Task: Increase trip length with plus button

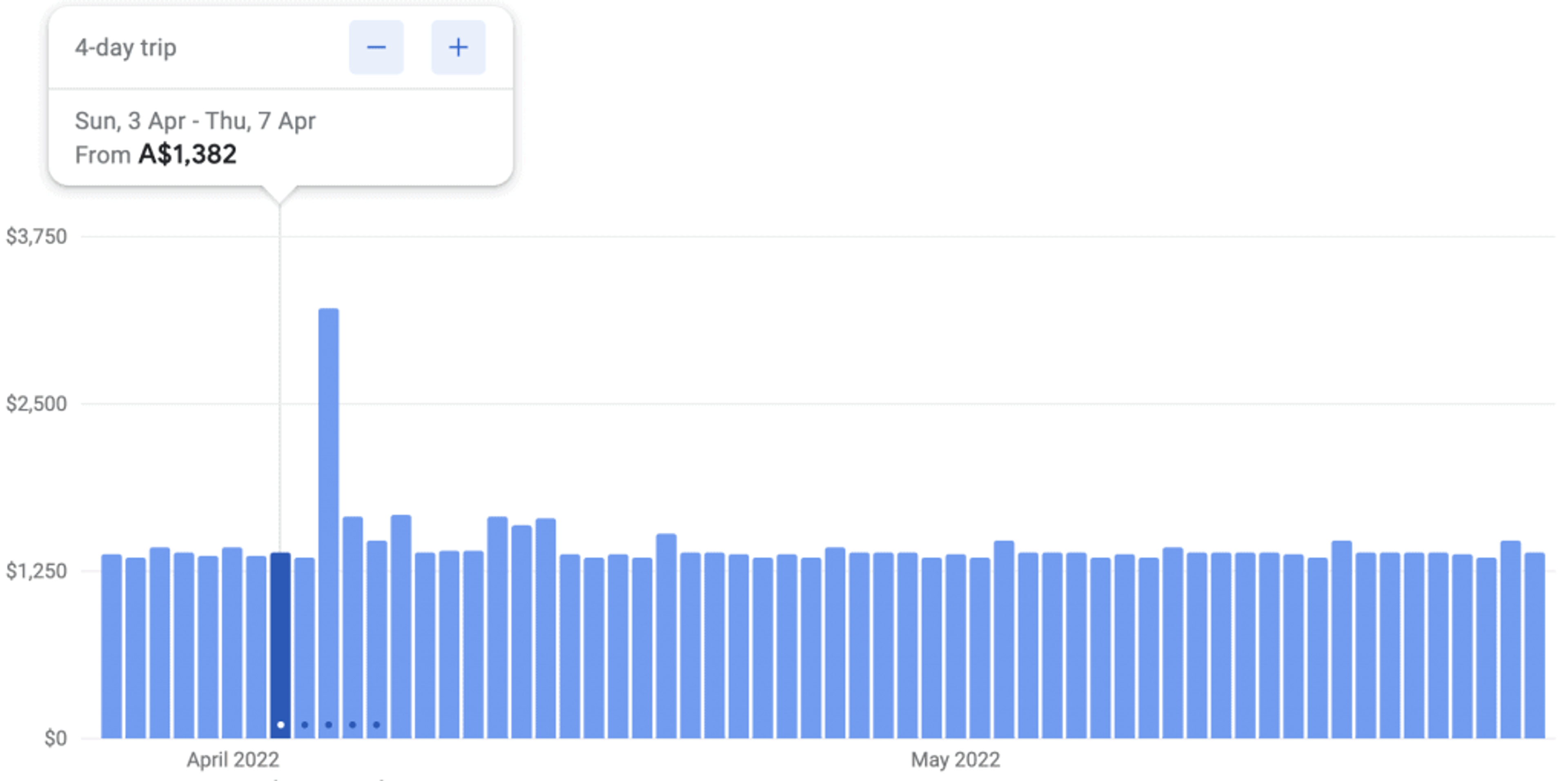Action: 458,47
